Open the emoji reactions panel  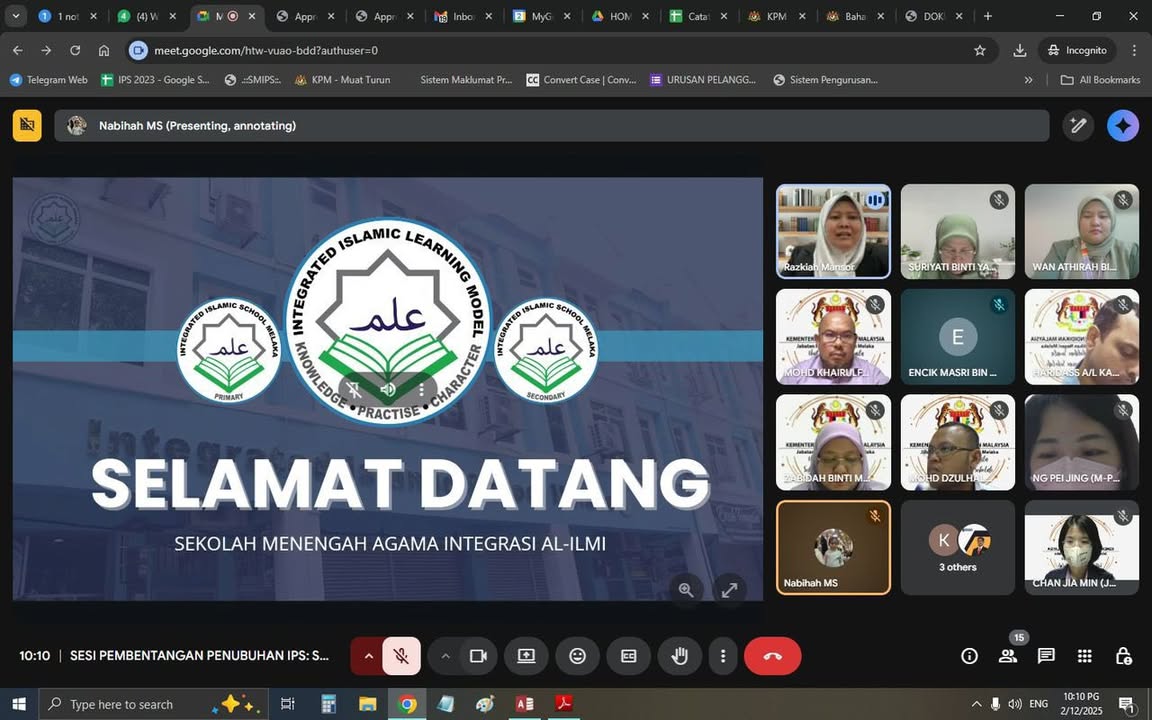[577, 656]
